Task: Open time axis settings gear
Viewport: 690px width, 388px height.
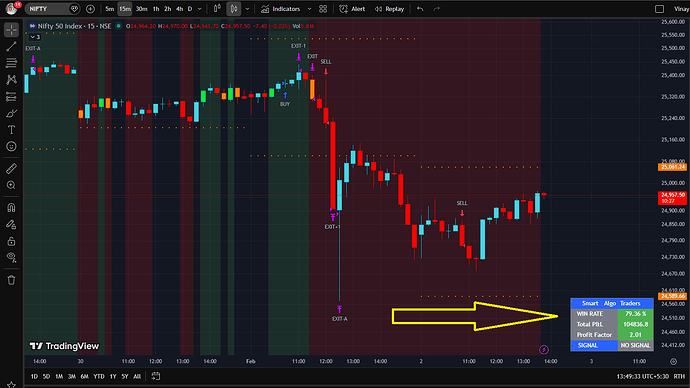Action: coord(673,362)
